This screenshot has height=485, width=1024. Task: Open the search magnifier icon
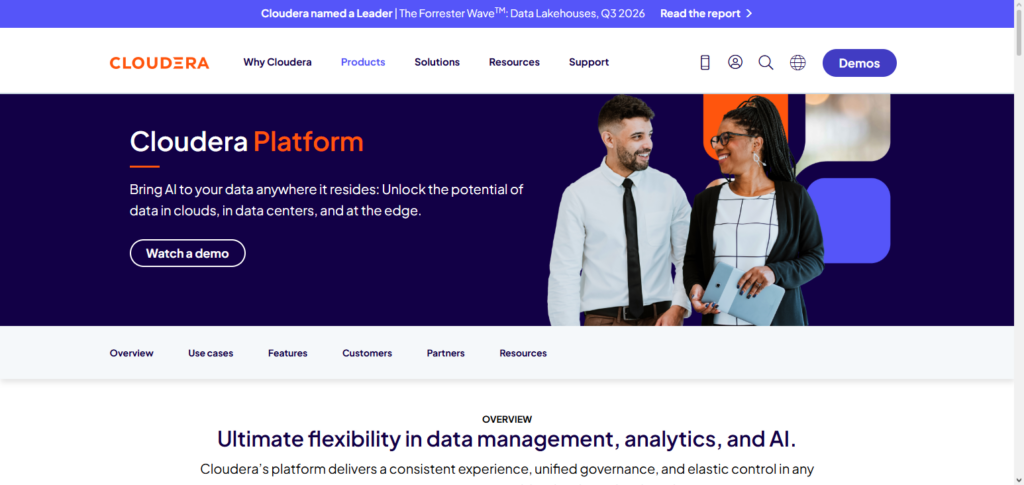[x=766, y=63]
